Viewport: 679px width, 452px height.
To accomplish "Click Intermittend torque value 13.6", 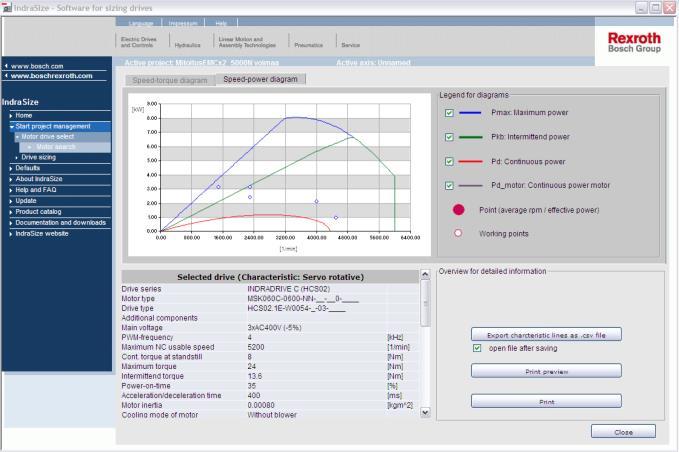I will click(255, 376).
